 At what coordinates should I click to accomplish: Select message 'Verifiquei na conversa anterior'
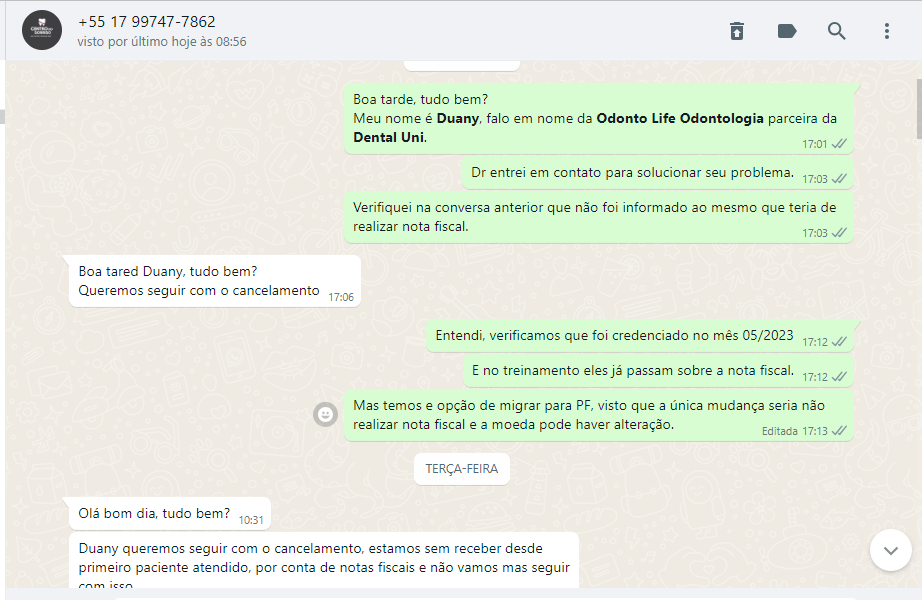coord(599,217)
